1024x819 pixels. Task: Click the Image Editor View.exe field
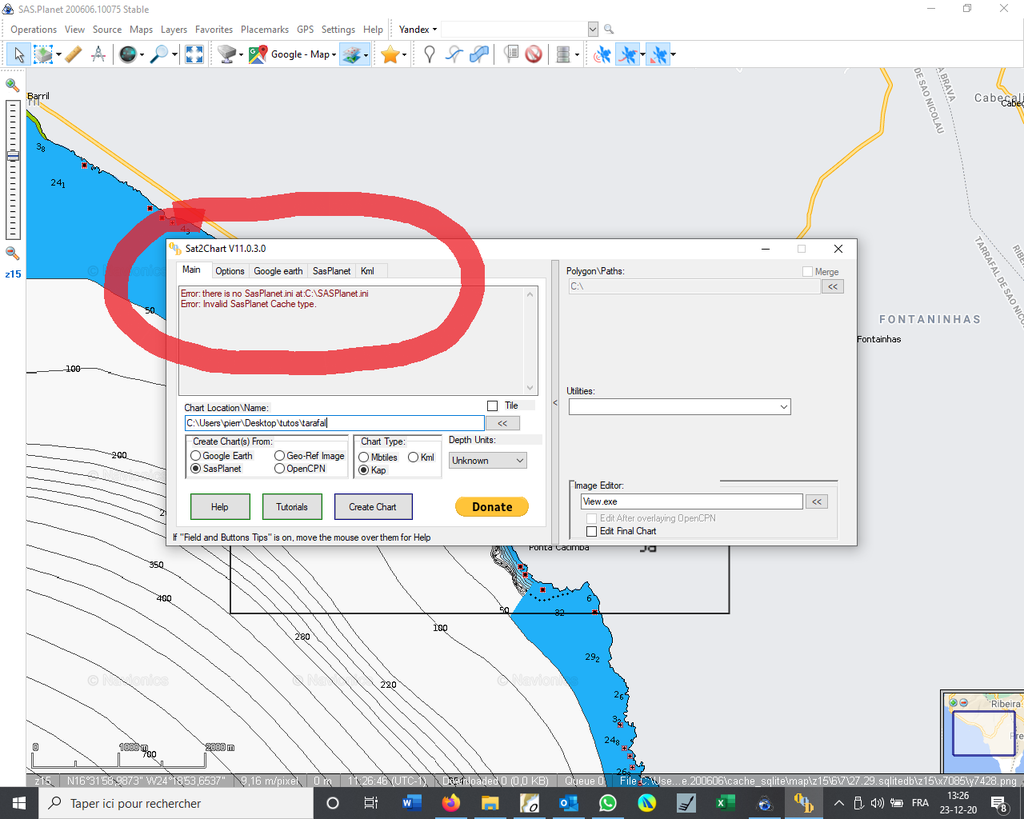click(x=692, y=502)
